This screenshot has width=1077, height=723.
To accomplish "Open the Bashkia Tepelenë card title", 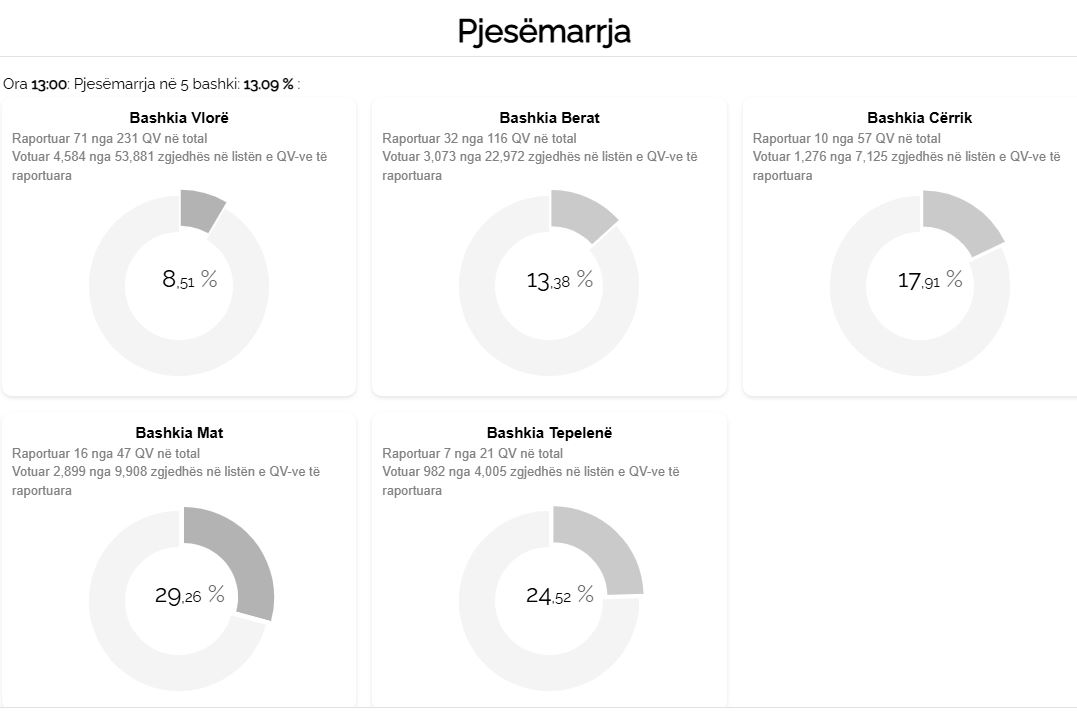I will point(549,433).
